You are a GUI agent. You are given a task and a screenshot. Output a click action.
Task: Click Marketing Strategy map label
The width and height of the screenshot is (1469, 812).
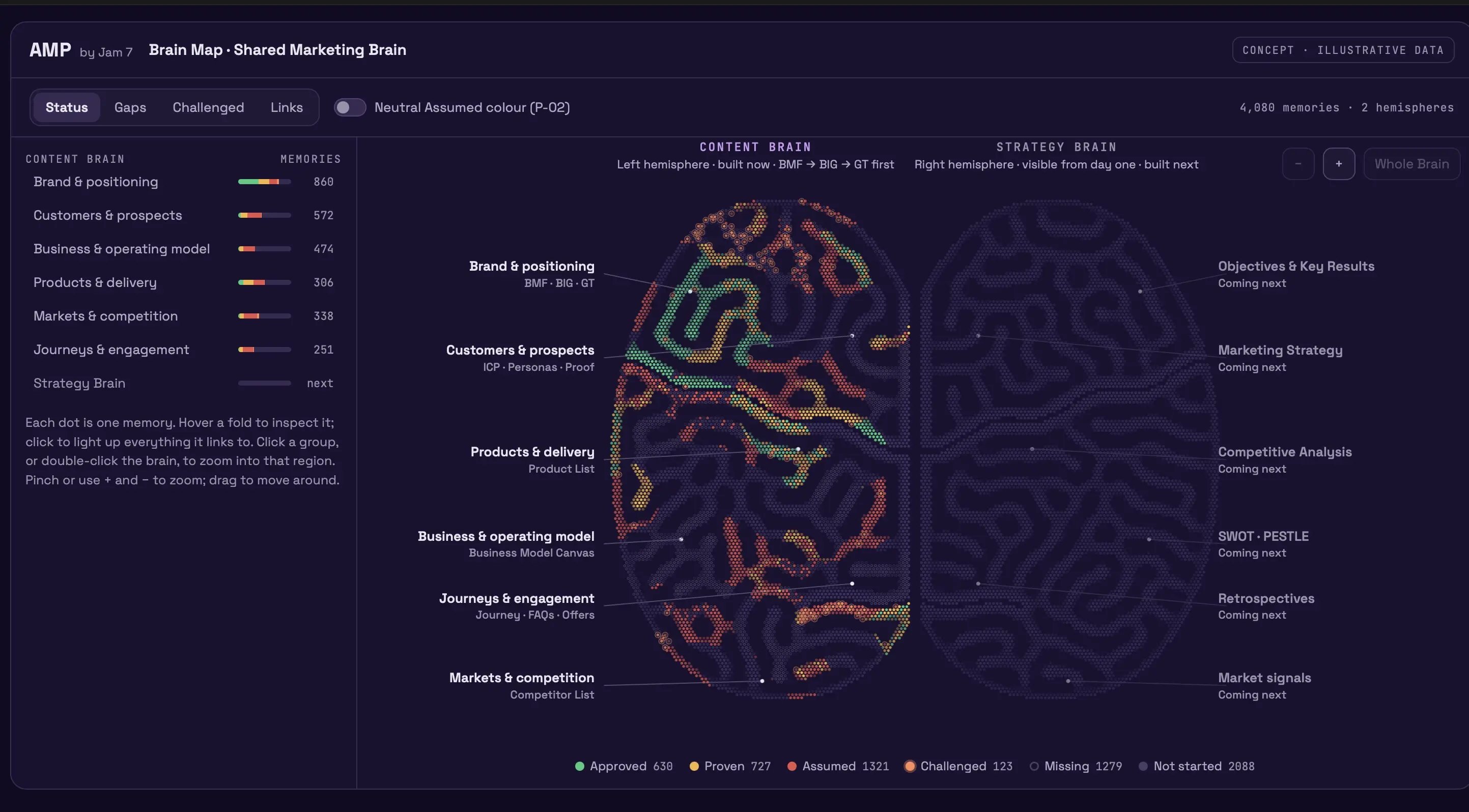pos(1280,351)
